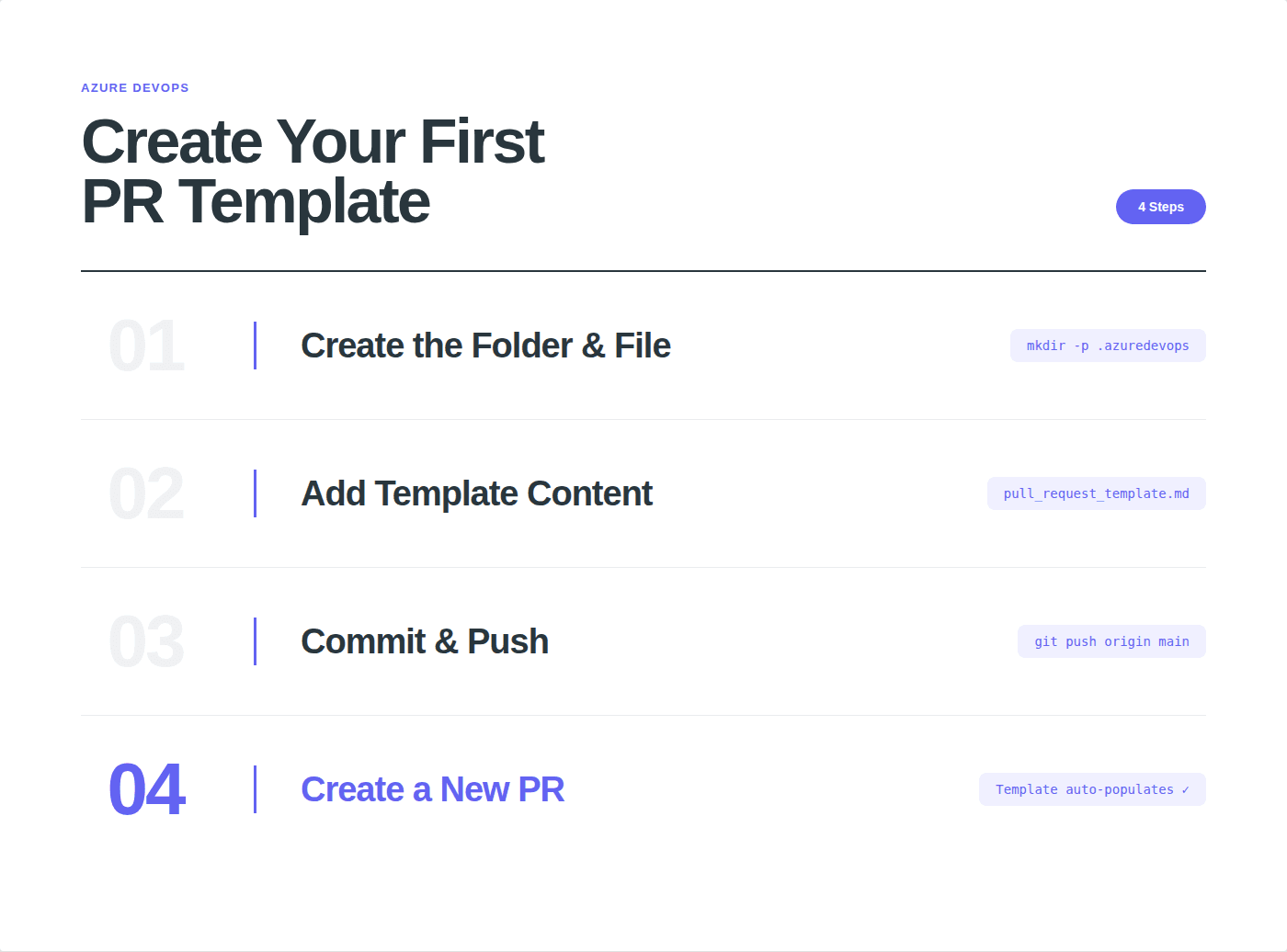This screenshot has width=1287, height=952.
Task: Click the purple divider bar beside step 02
Action: pyautogui.click(x=255, y=493)
